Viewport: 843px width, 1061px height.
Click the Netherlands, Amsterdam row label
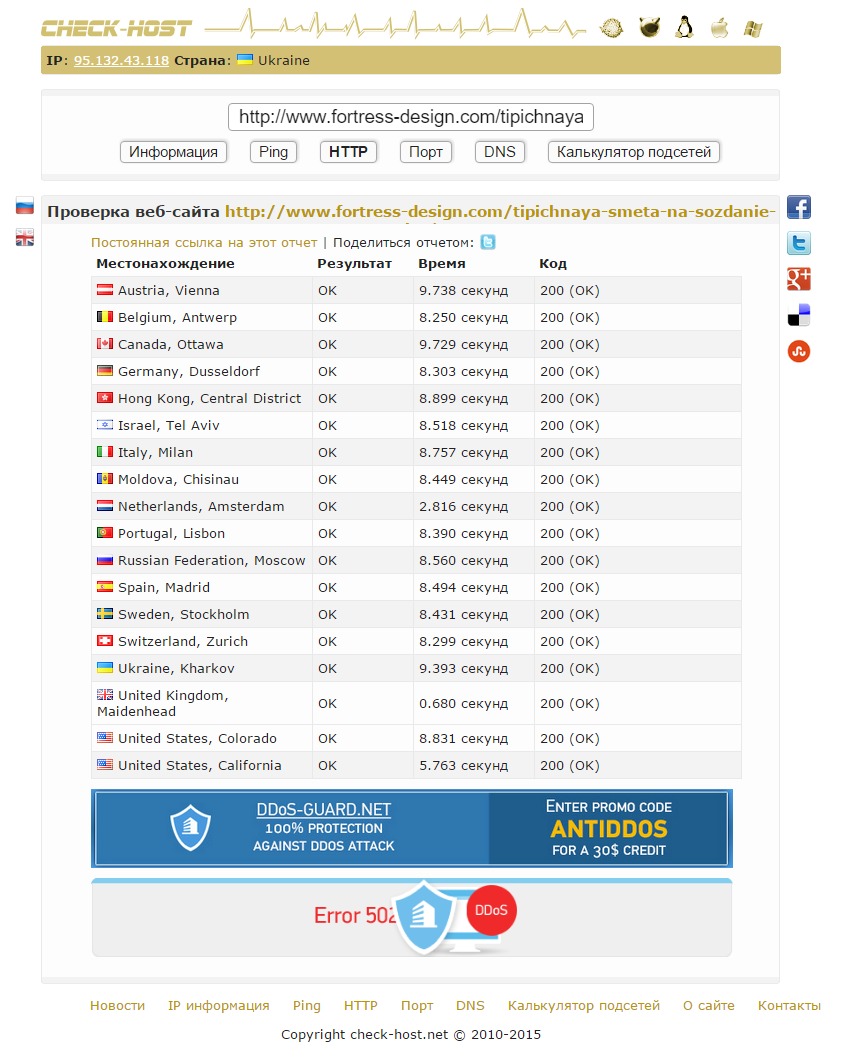[201, 506]
